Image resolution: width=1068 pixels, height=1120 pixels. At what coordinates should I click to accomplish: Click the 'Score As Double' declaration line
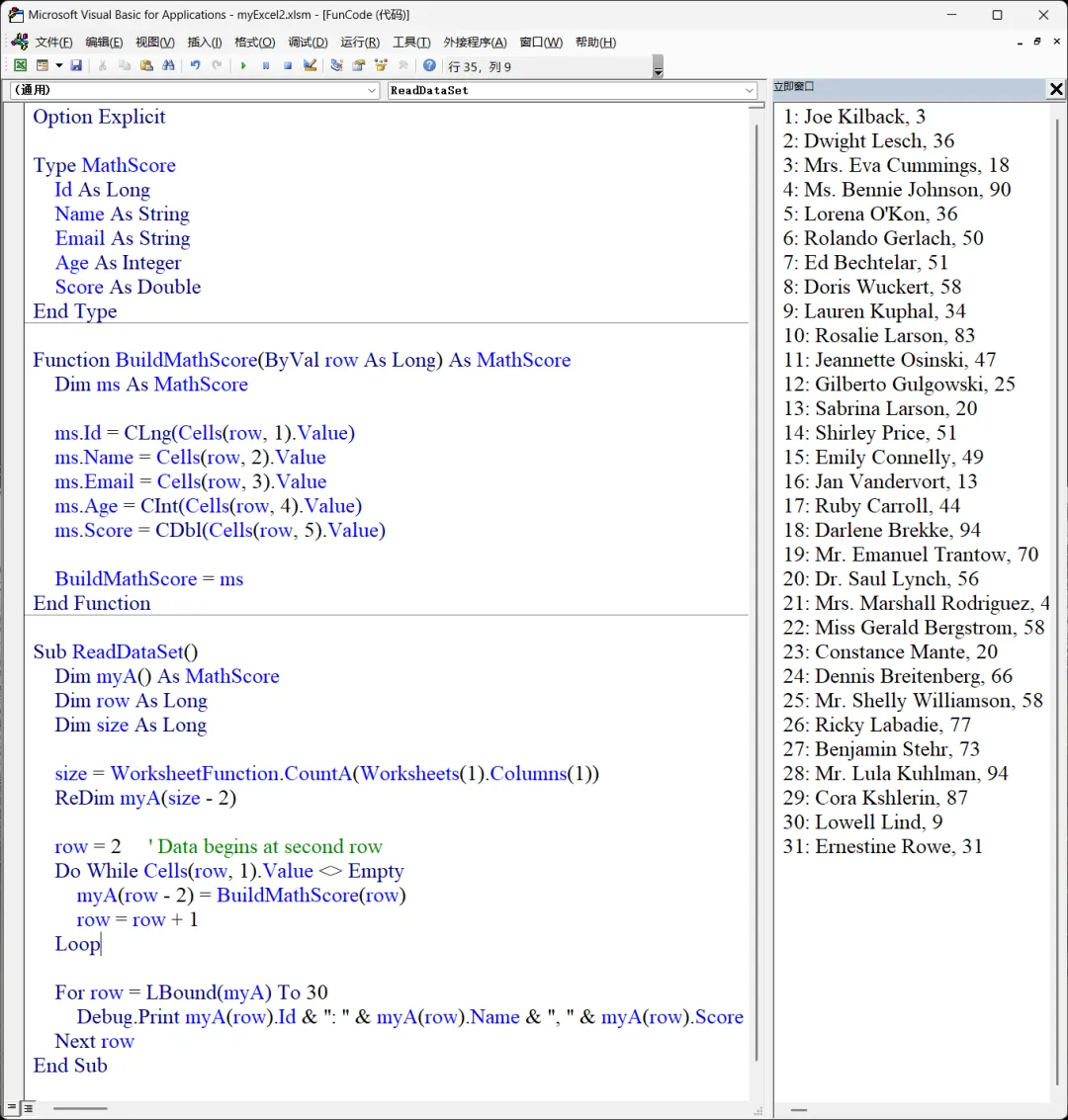(x=128, y=287)
